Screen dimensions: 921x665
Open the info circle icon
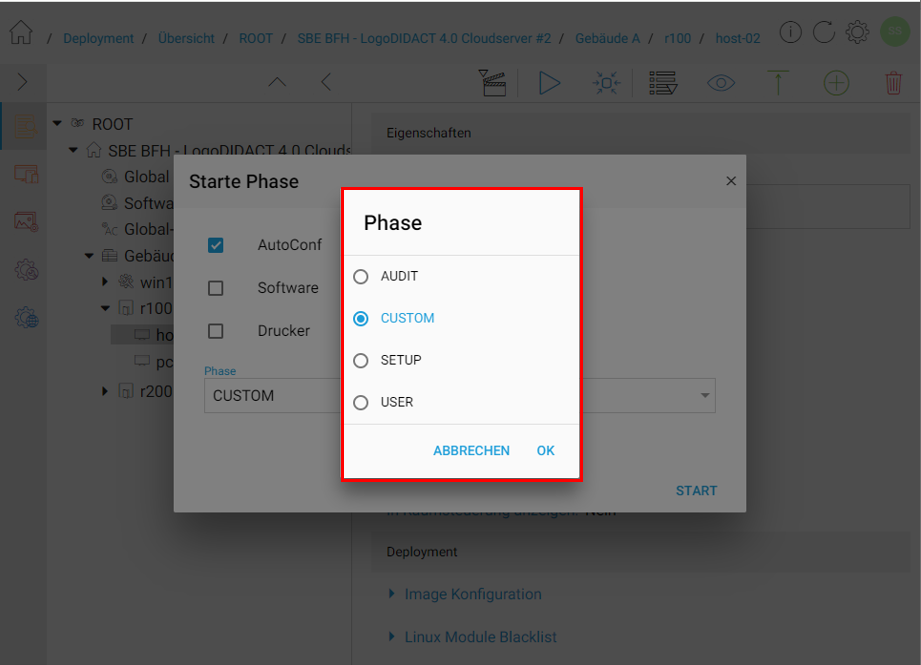(x=790, y=32)
